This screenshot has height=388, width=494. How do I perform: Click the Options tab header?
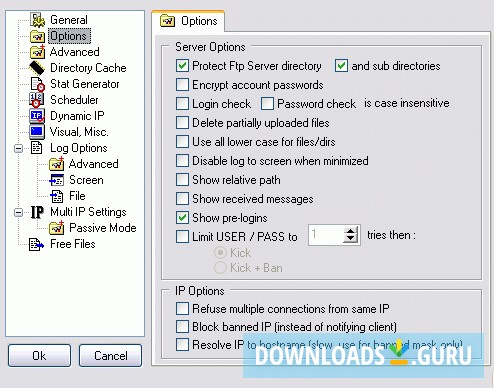pos(188,21)
